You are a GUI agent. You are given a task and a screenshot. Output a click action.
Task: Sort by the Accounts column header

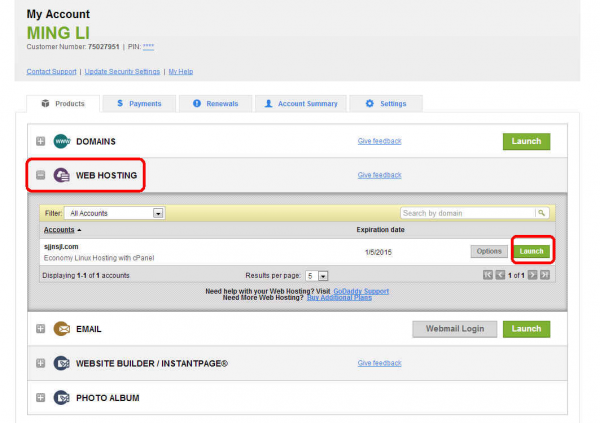(x=62, y=230)
